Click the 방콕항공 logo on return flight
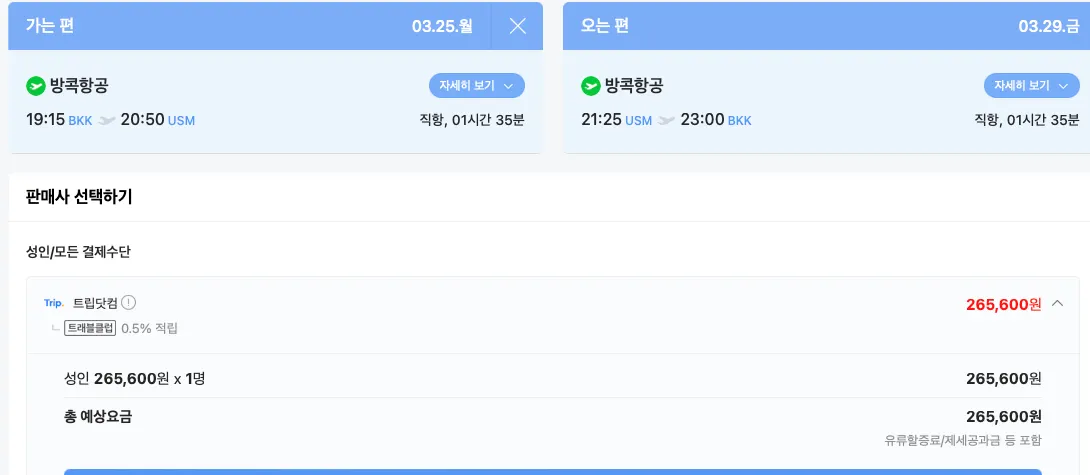The width and height of the screenshot is (1090, 475). (x=591, y=86)
